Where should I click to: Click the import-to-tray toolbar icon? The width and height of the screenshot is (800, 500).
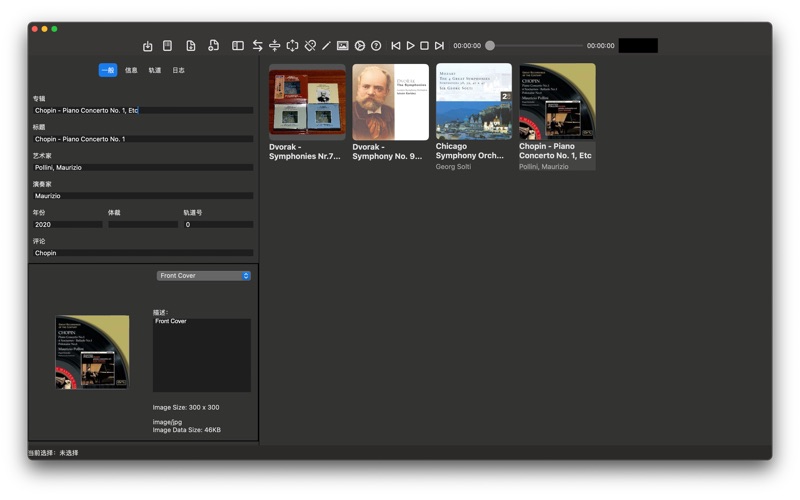tap(148, 46)
